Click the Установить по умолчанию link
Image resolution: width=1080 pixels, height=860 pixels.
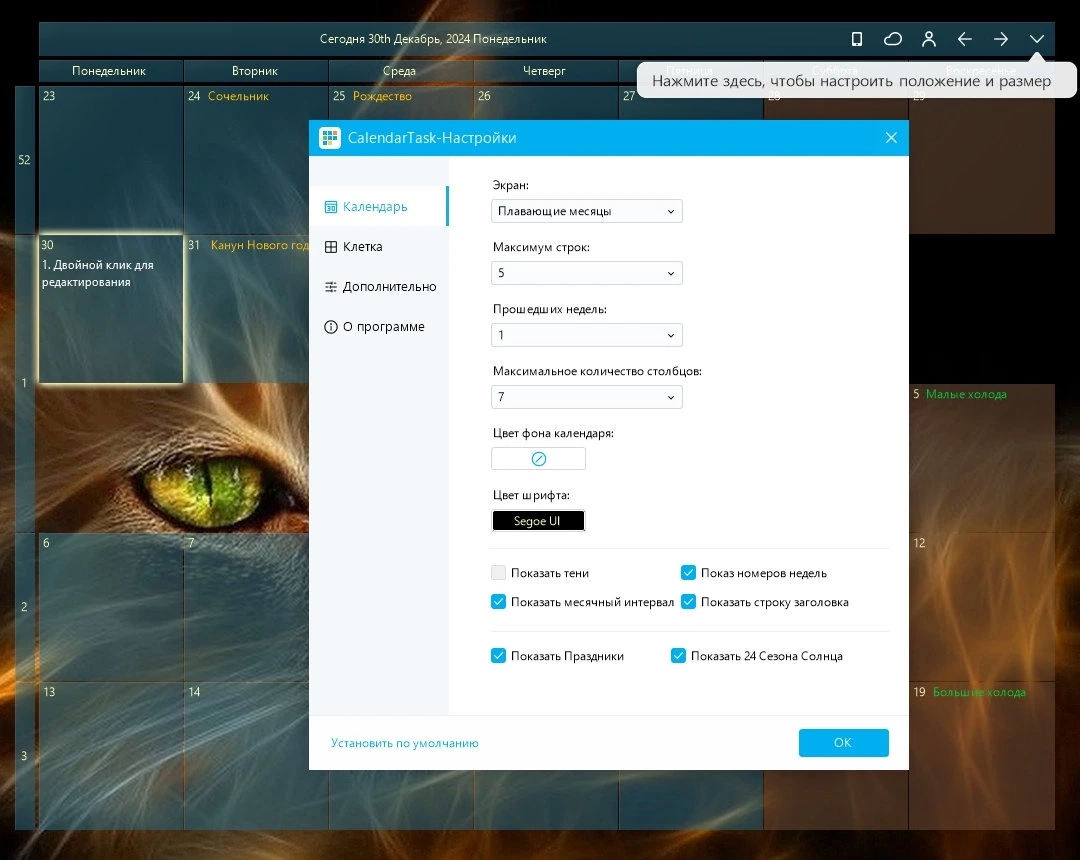[x=404, y=743]
